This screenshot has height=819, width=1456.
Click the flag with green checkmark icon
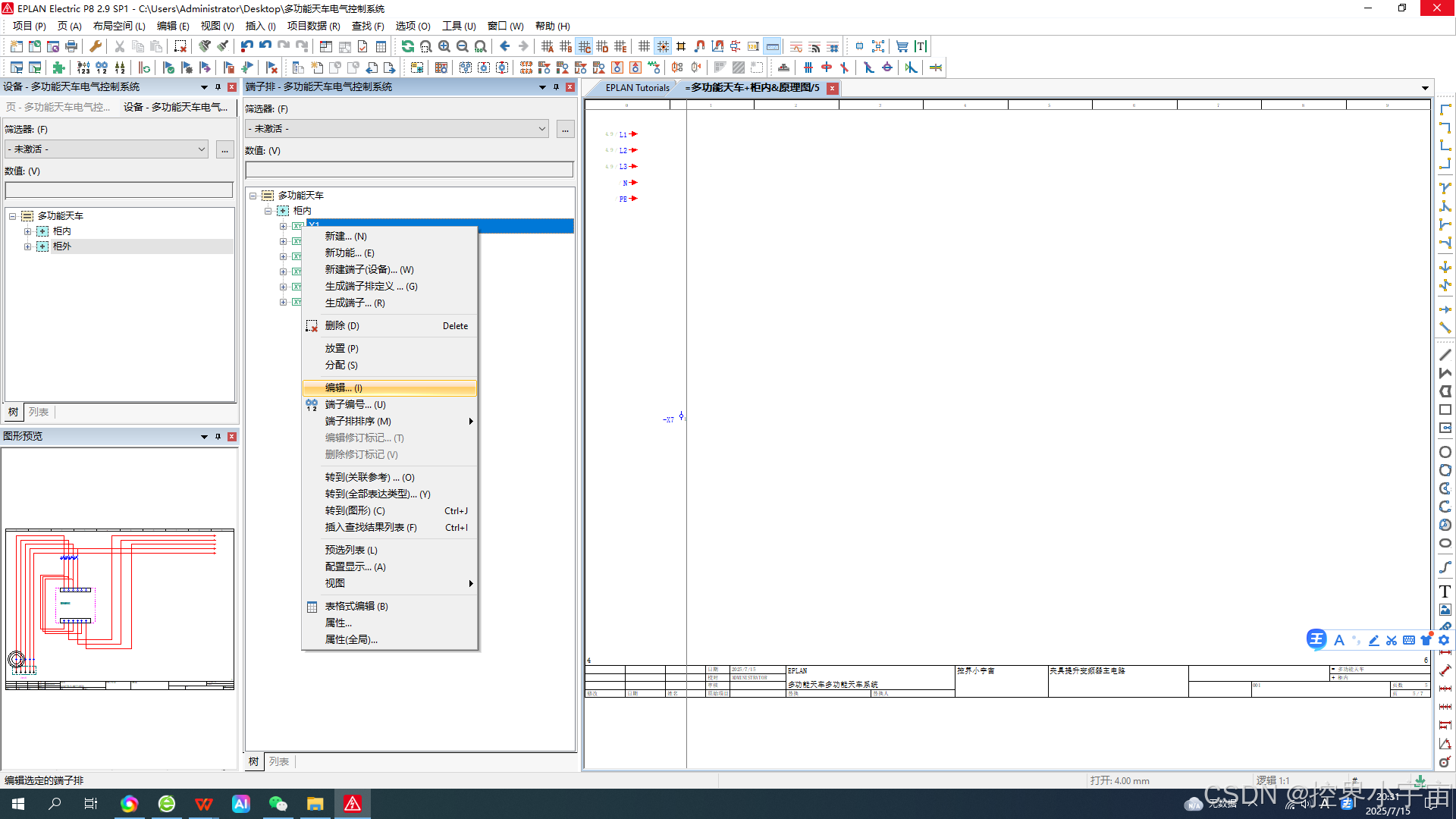(x=168, y=67)
